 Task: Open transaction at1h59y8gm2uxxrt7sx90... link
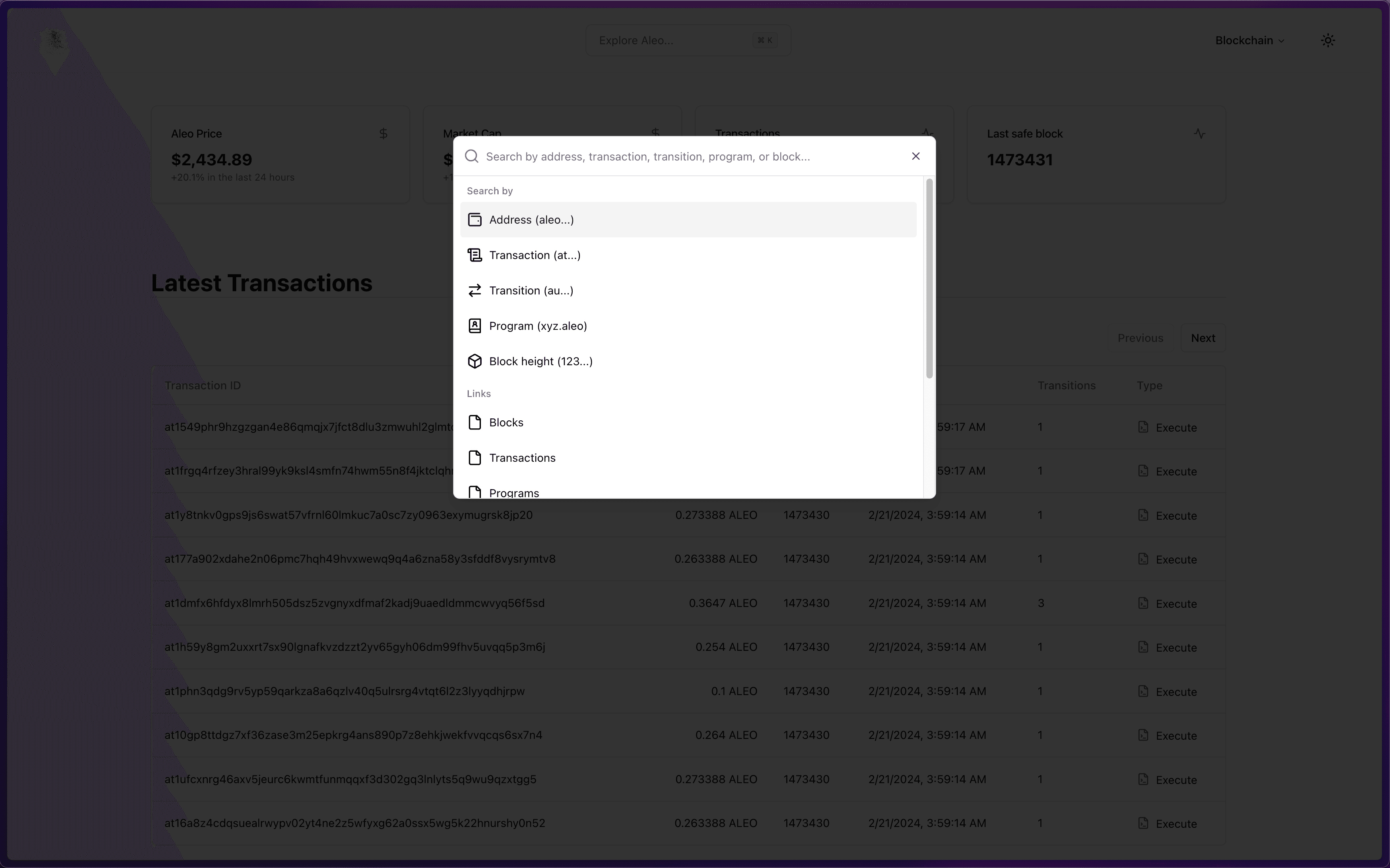[x=355, y=647]
